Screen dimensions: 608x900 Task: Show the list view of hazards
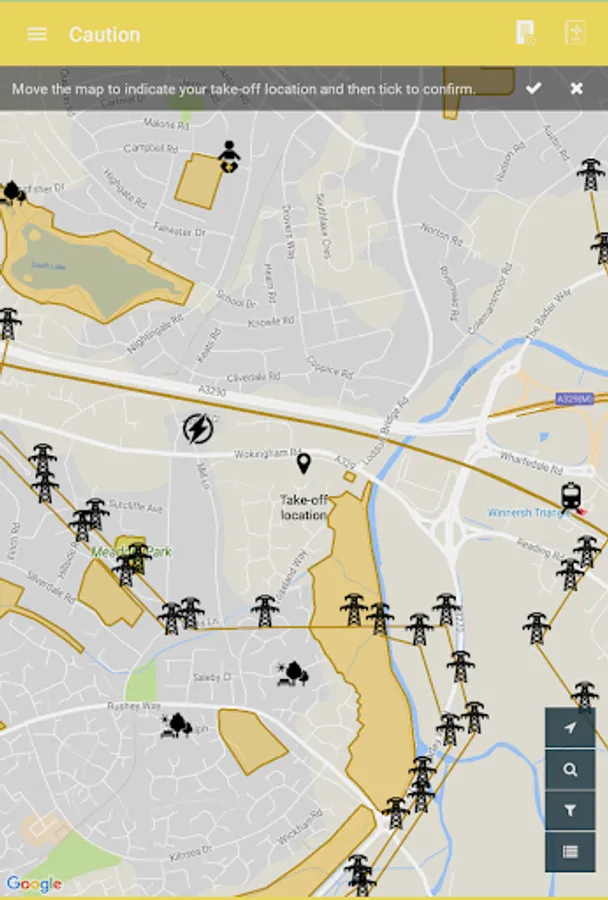coord(570,852)
